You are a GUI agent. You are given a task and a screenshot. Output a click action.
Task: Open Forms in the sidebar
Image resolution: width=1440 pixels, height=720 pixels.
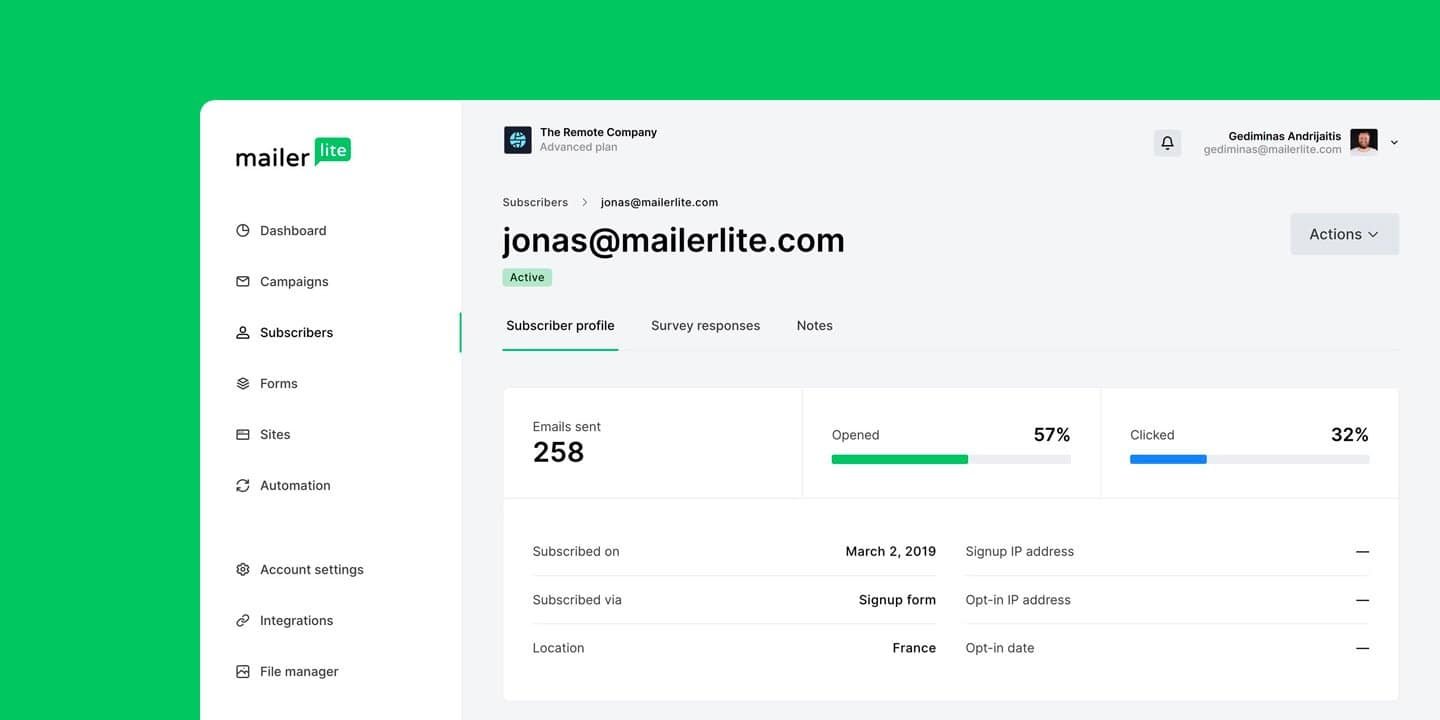pos(278,383)
